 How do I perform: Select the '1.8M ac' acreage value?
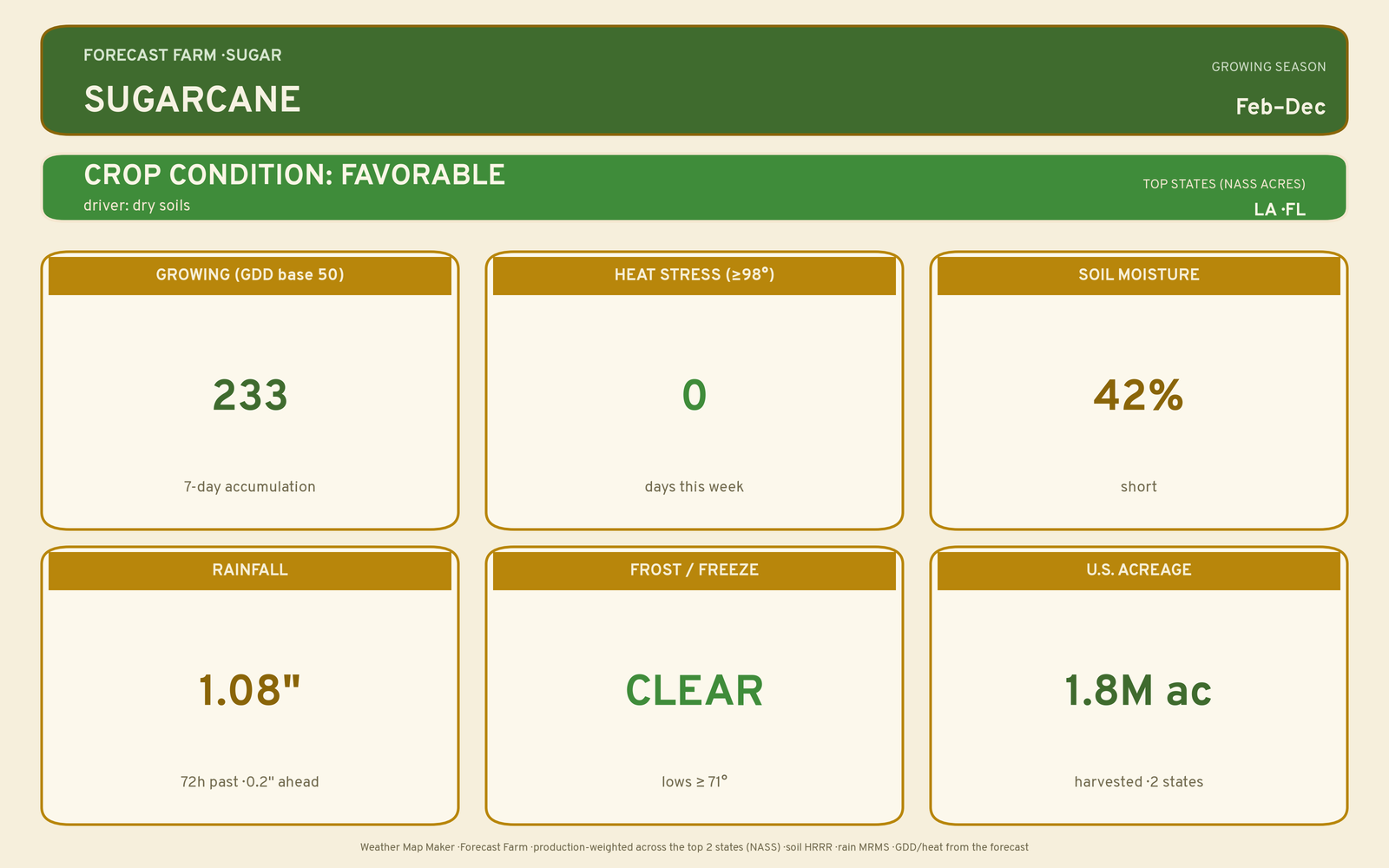pos(1138,691)
